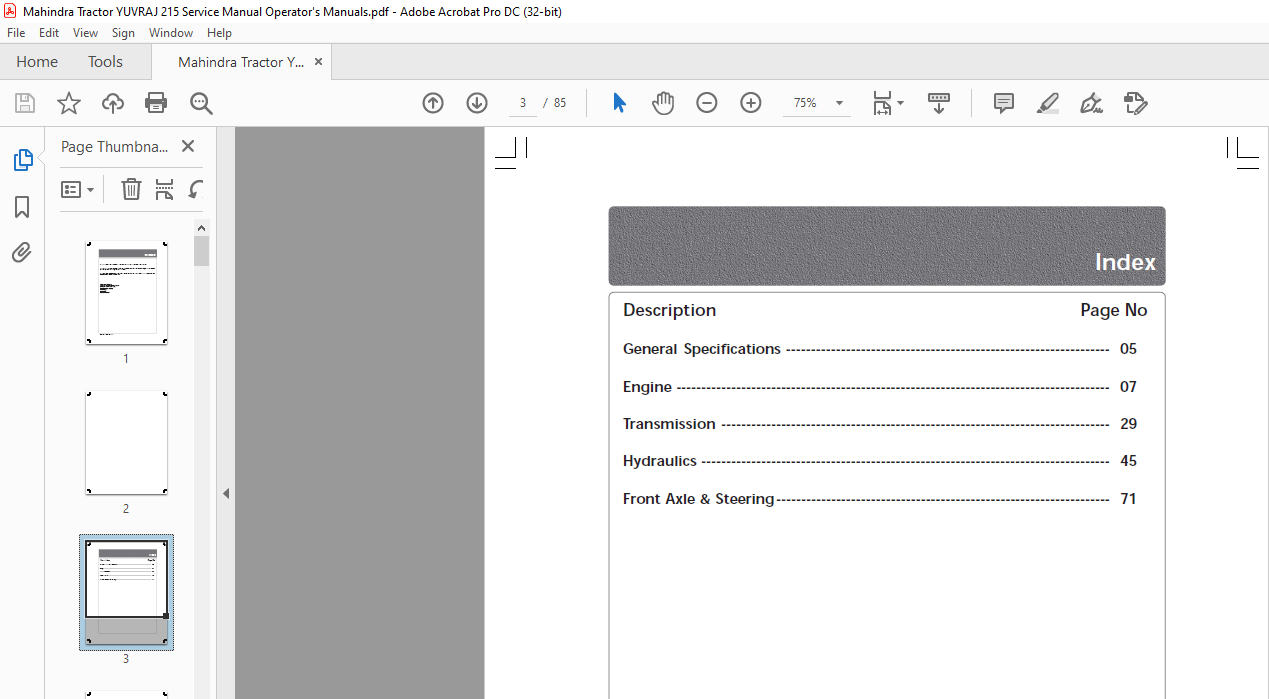Select page 2 thumbnail

click(126, 443)
